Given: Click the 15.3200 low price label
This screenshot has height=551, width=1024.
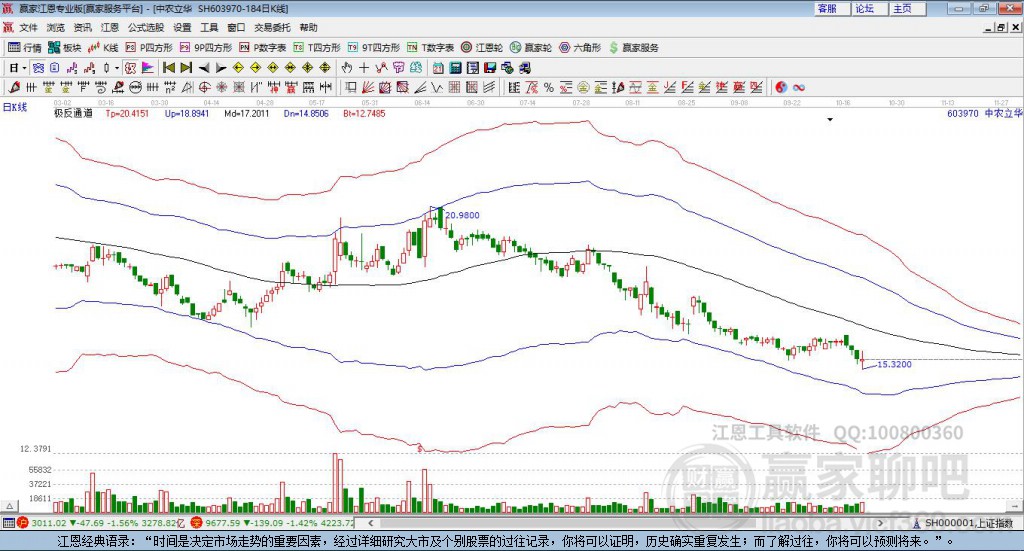Looking at the screenshot, I should [894, 364].
